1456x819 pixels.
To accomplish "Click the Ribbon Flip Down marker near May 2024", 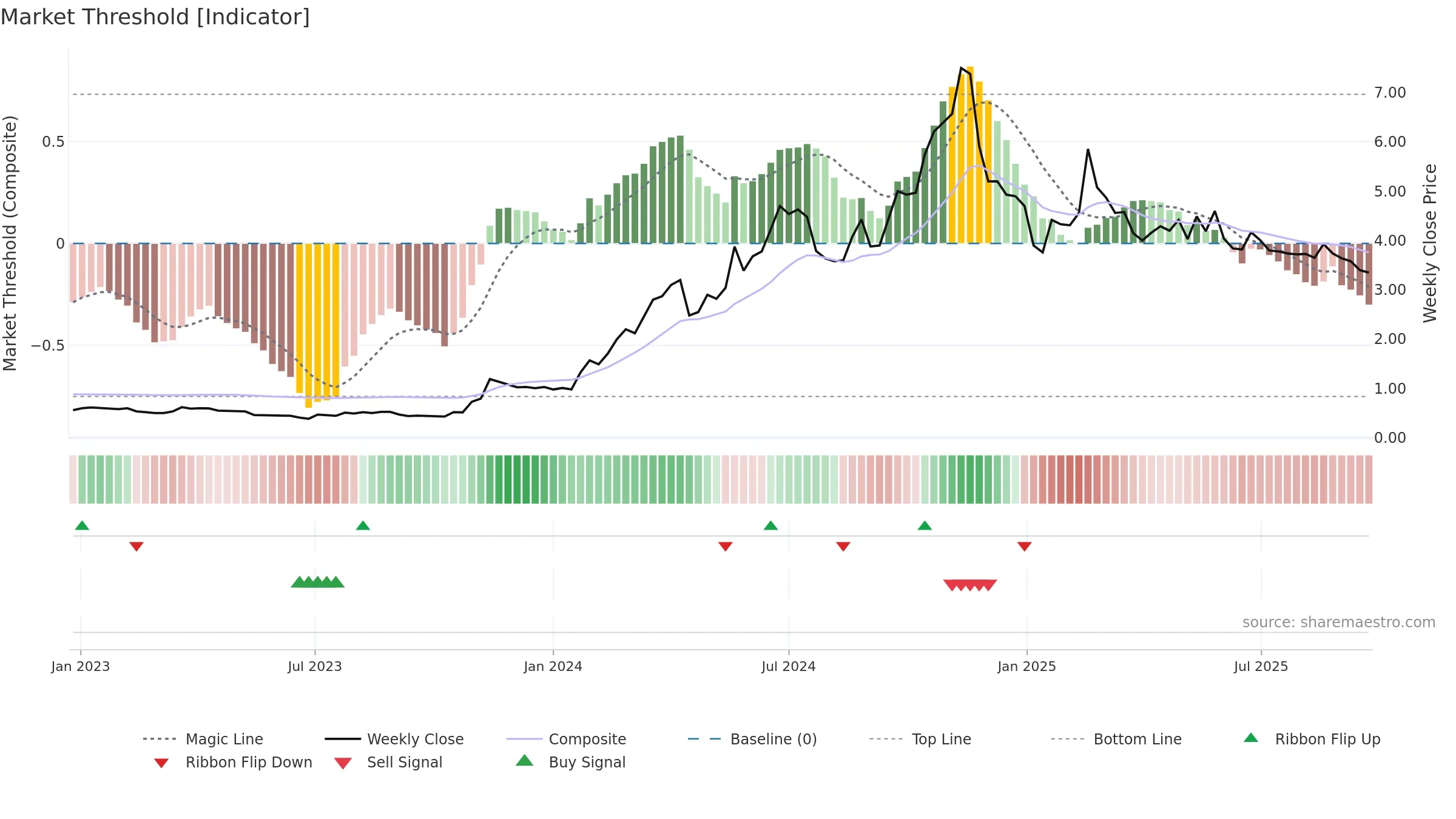I will point(726,547).
